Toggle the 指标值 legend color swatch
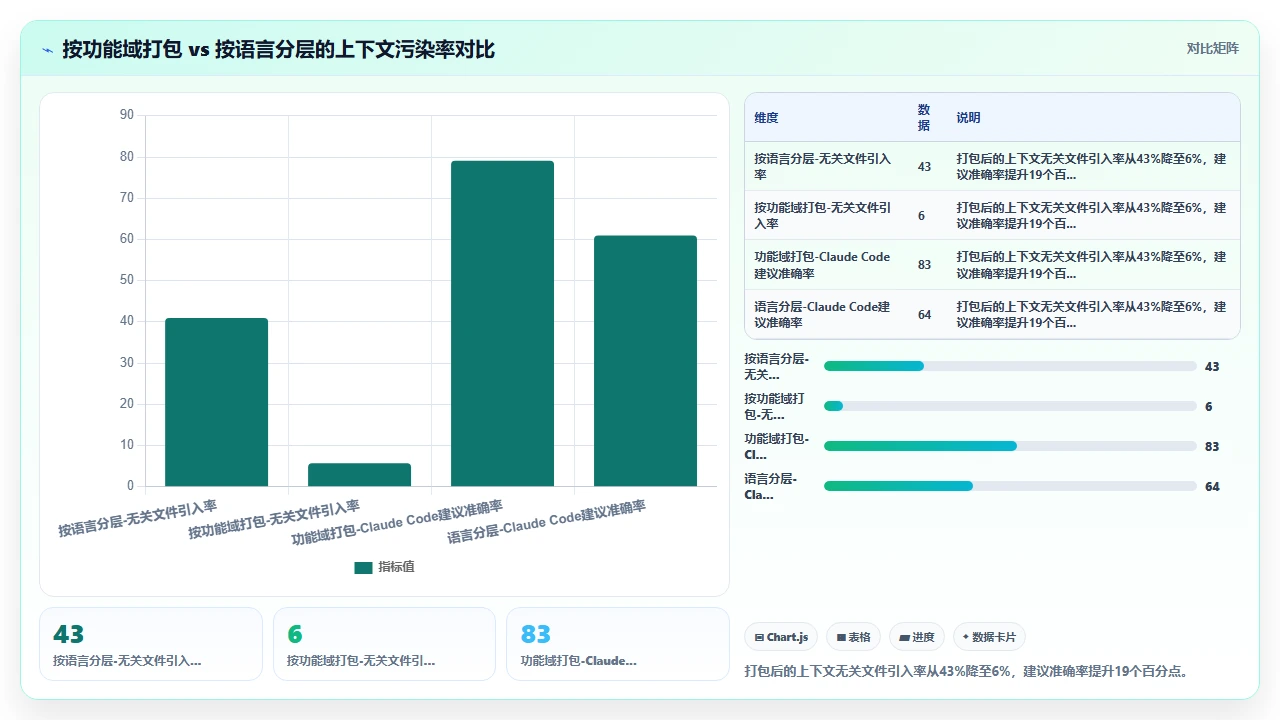Viewport: 1280px width, 720px height. [x=363, y=567]
